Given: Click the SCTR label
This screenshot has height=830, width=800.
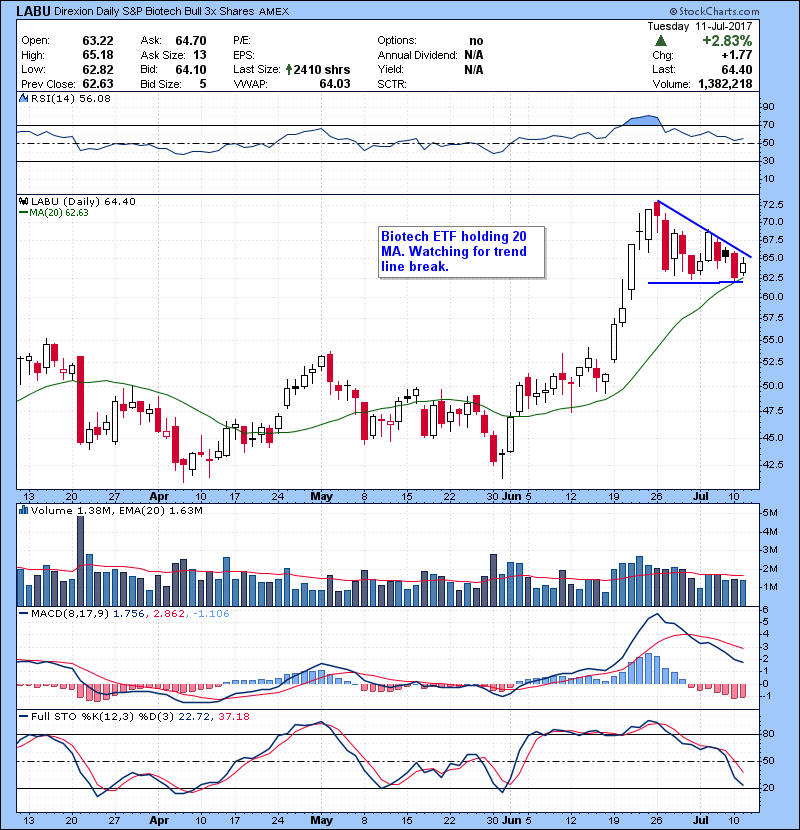Looking at the screenshot, I should coord(392,84).
